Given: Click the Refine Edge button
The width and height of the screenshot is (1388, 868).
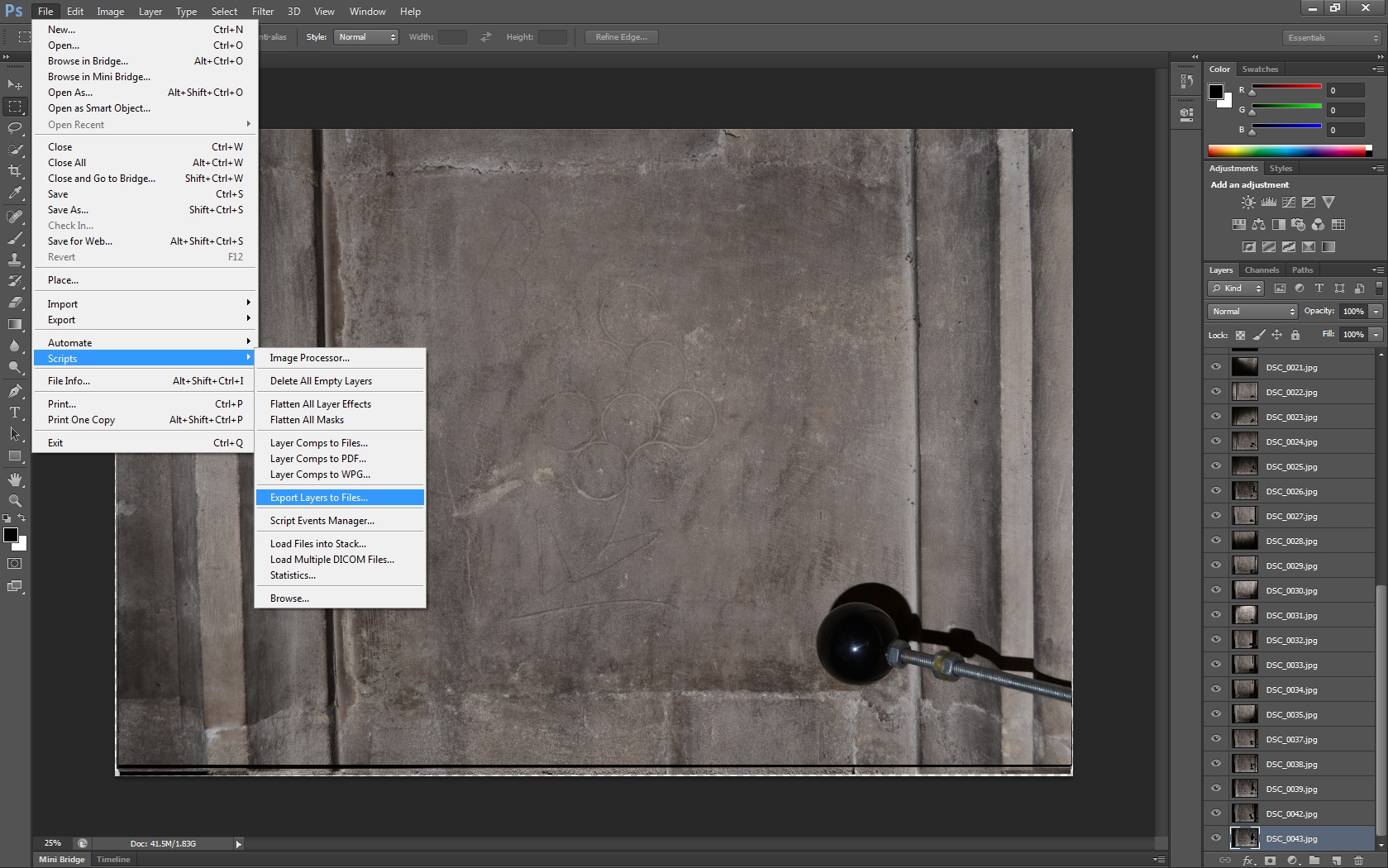Looking at the screenshot, I should point(621,37).
